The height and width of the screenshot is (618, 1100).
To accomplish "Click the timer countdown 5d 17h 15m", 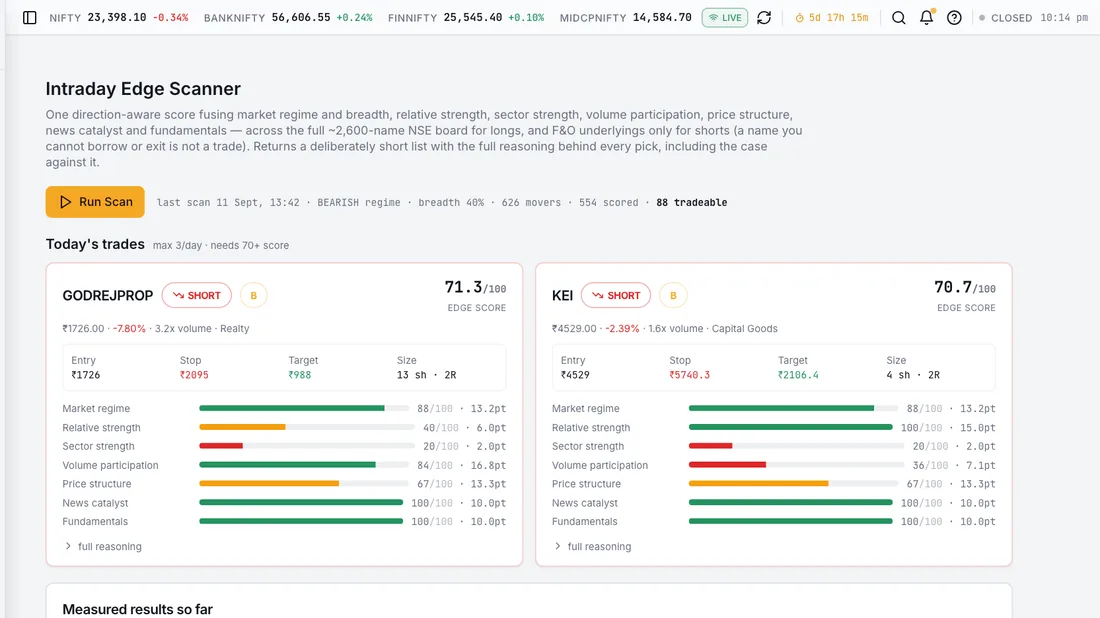I will 831,18.
